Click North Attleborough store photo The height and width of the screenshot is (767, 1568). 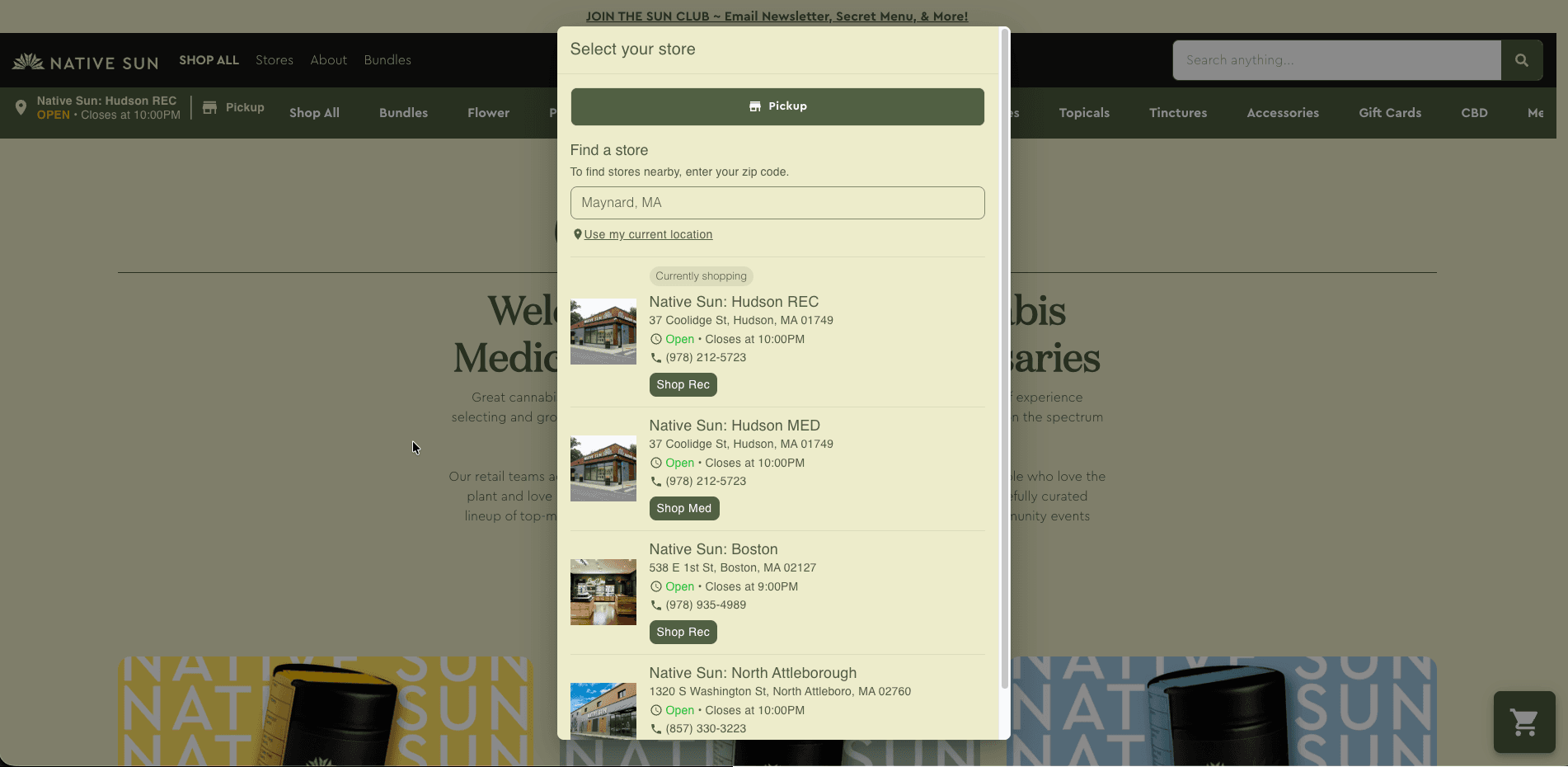pyautogui.click(x=603, y=710)
